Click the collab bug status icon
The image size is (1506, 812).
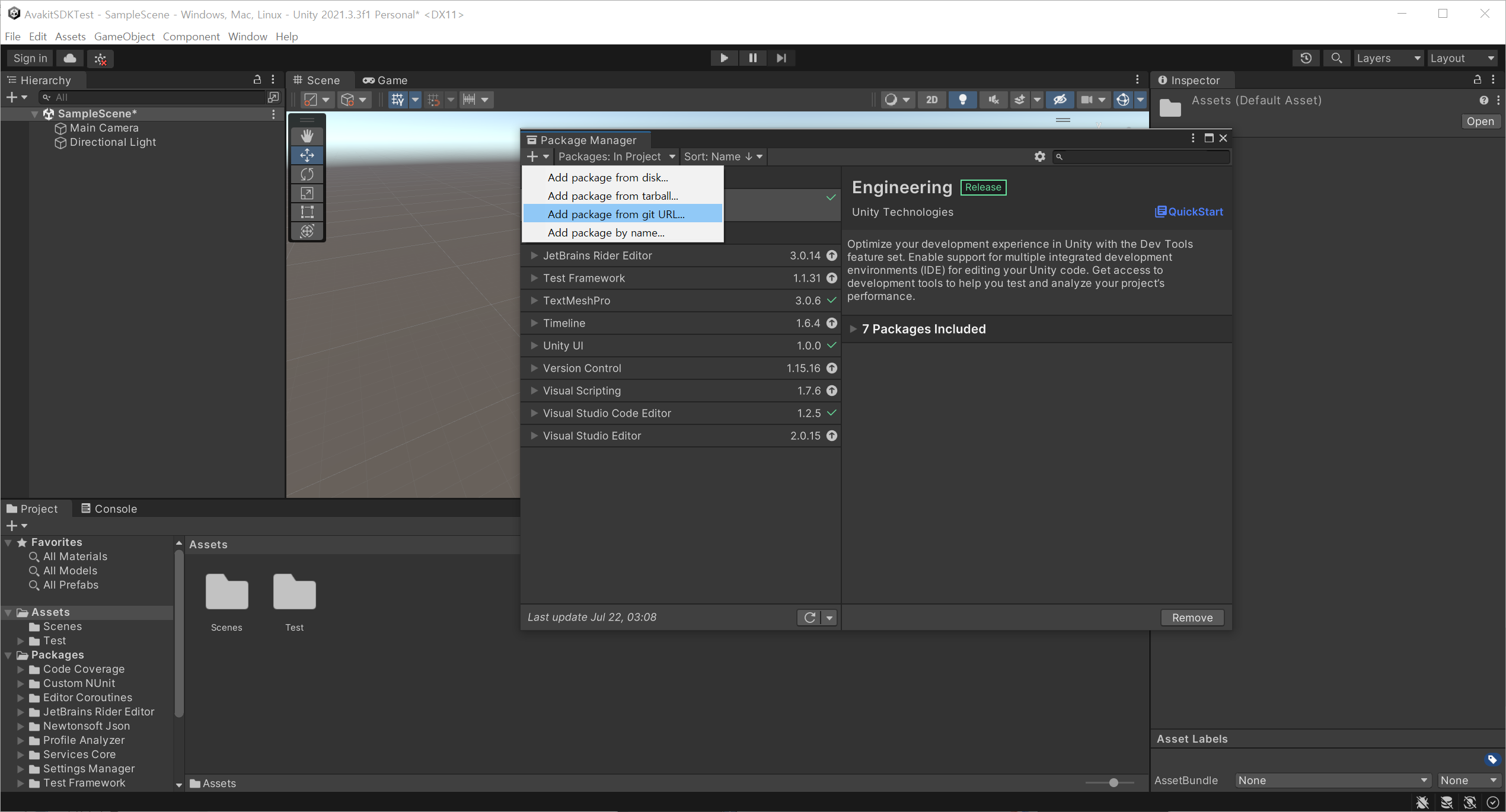101,59
